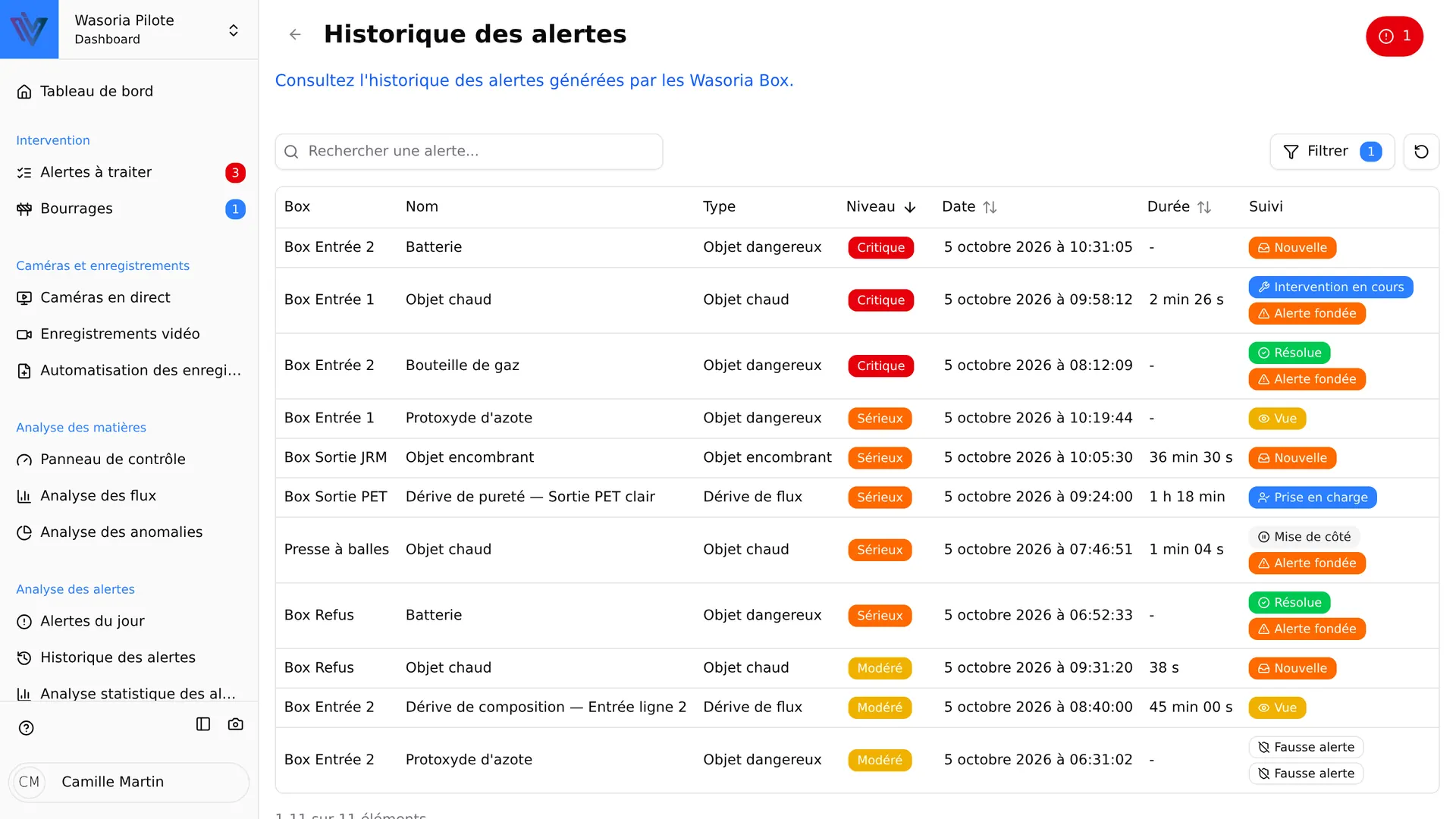The height and width of the screenshot is (819, 1456).
Task: Click the Résolue badge on Box Refus Batterie row
Action: click(x=1289, y=603)
